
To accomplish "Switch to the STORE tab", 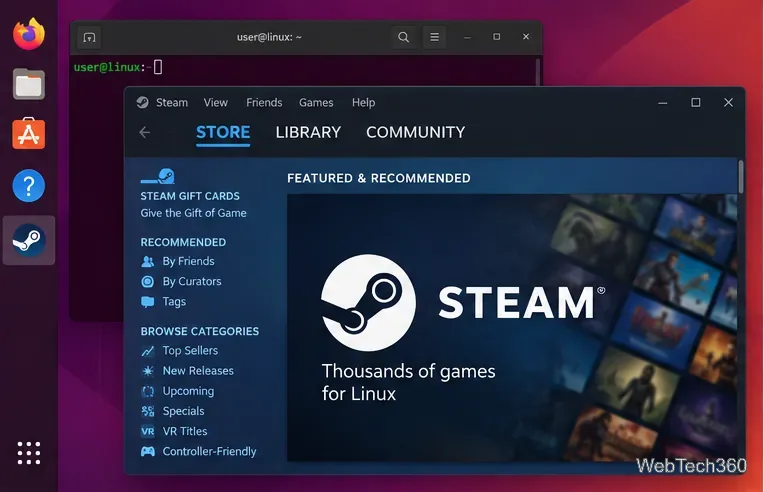I will tap(223, 132).
